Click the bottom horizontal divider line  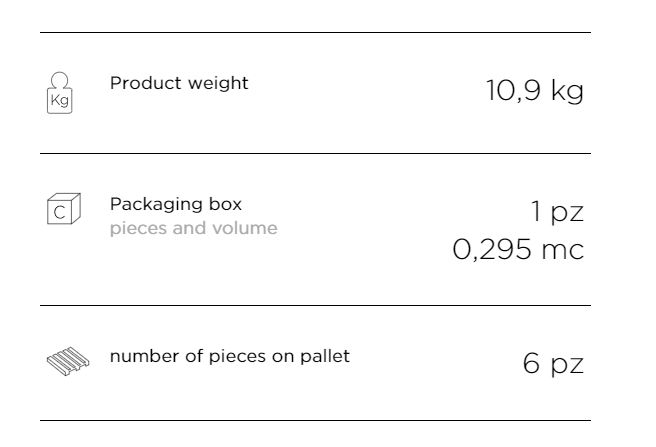click(315, 420)
